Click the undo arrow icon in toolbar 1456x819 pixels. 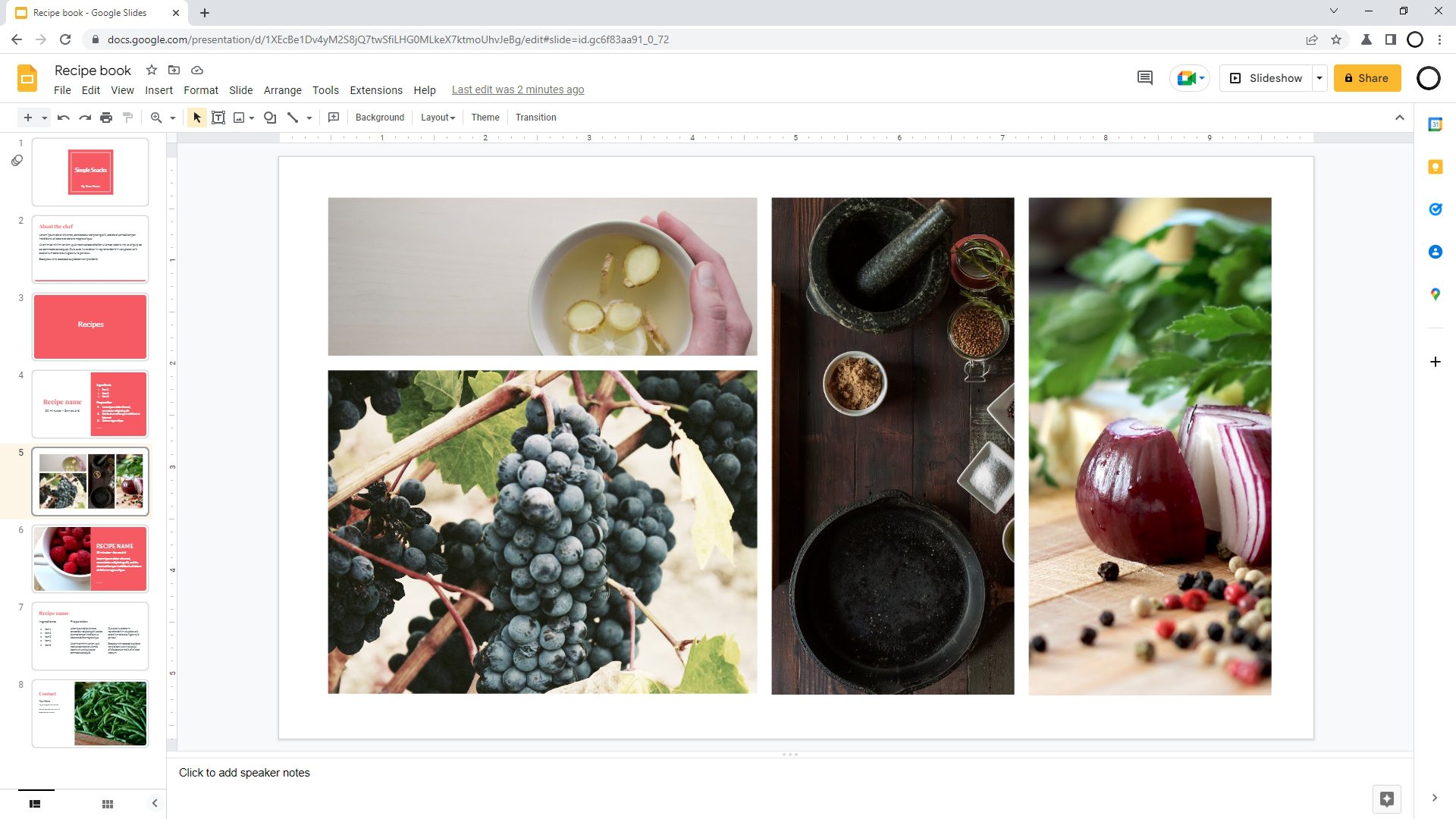[62, 117]
